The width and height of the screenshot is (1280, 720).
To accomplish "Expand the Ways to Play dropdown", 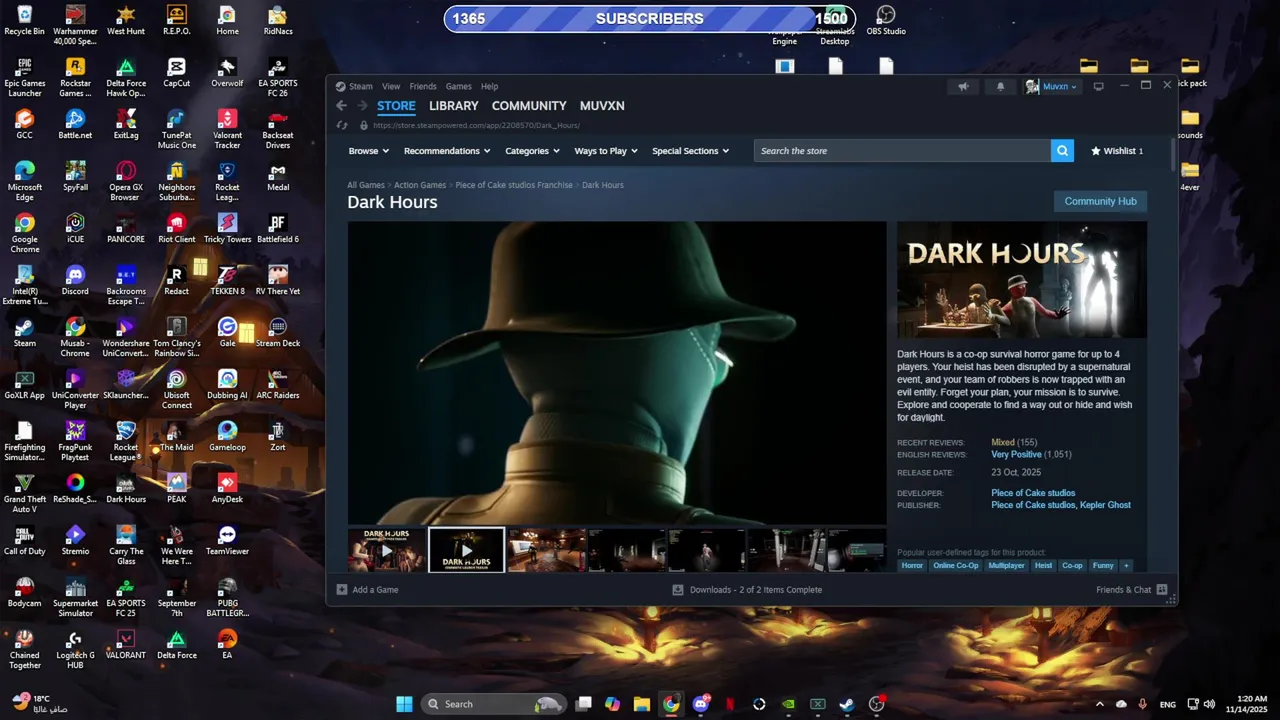I will [x=606, y=151].
